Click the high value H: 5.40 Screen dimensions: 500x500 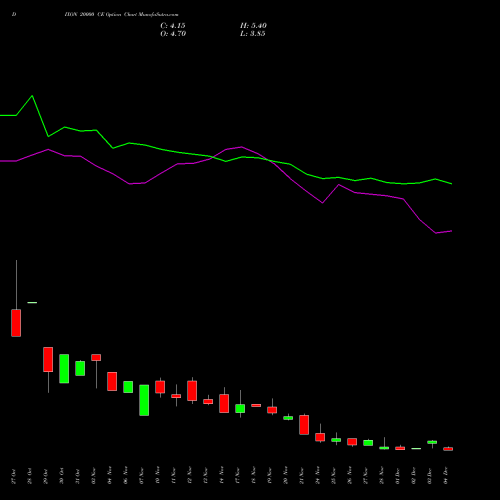click(253, 26)
